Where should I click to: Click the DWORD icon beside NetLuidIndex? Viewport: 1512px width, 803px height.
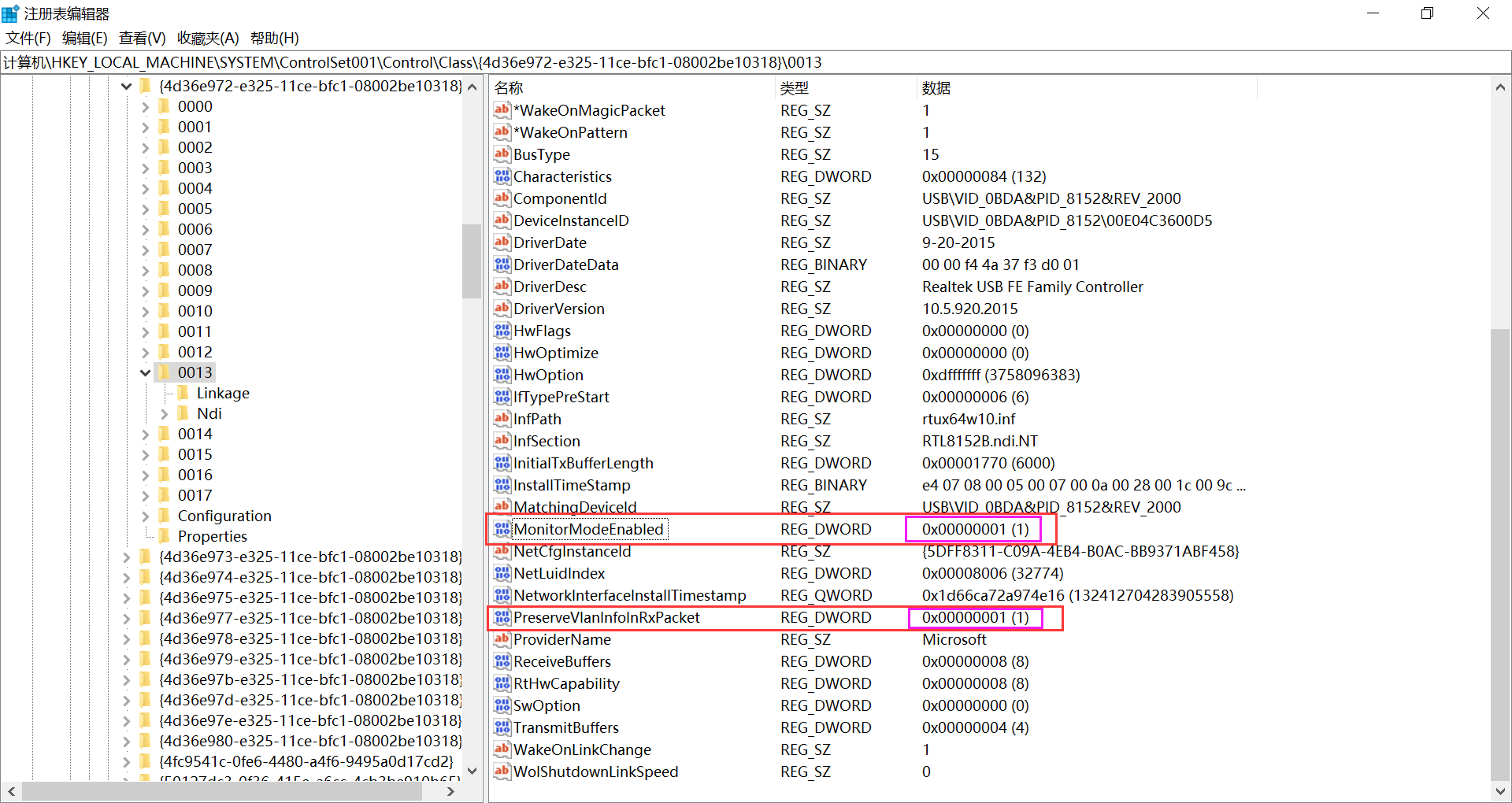(502, 573)
